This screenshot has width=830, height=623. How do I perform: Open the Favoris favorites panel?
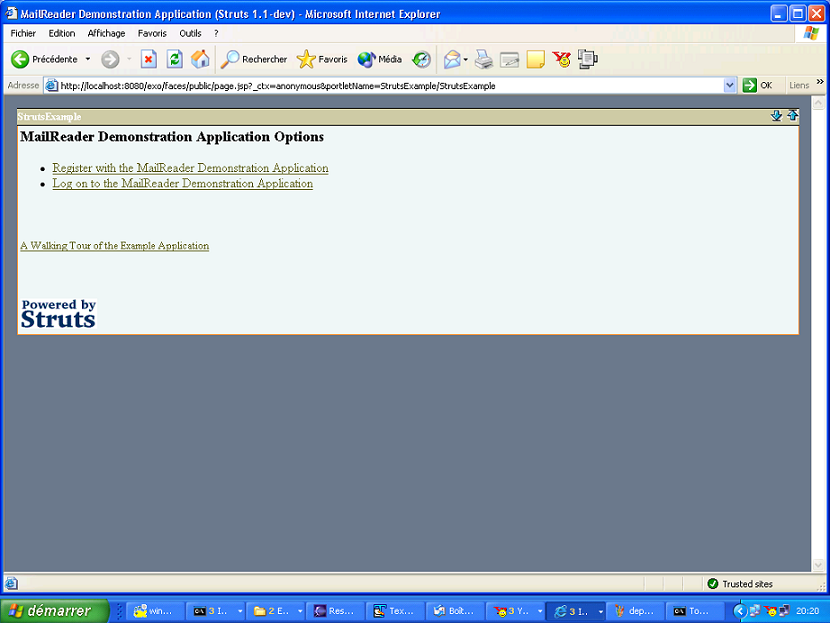click(322, 59)
